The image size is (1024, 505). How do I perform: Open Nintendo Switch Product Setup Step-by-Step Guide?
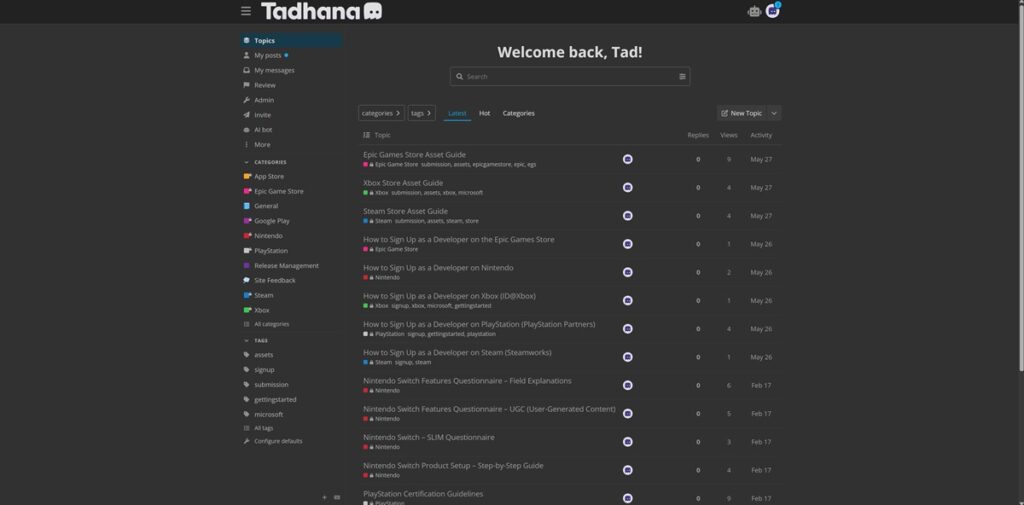point(453,466)
